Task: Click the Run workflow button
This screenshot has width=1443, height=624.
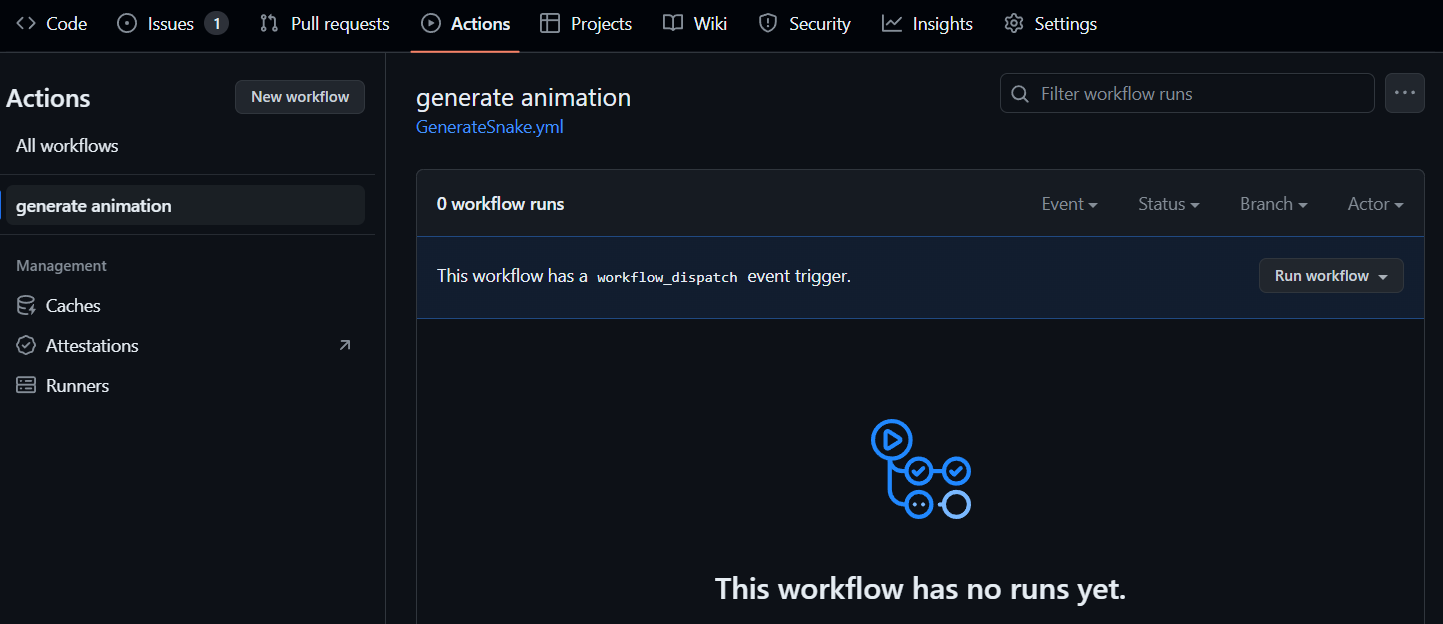Action: point(1331,275)
